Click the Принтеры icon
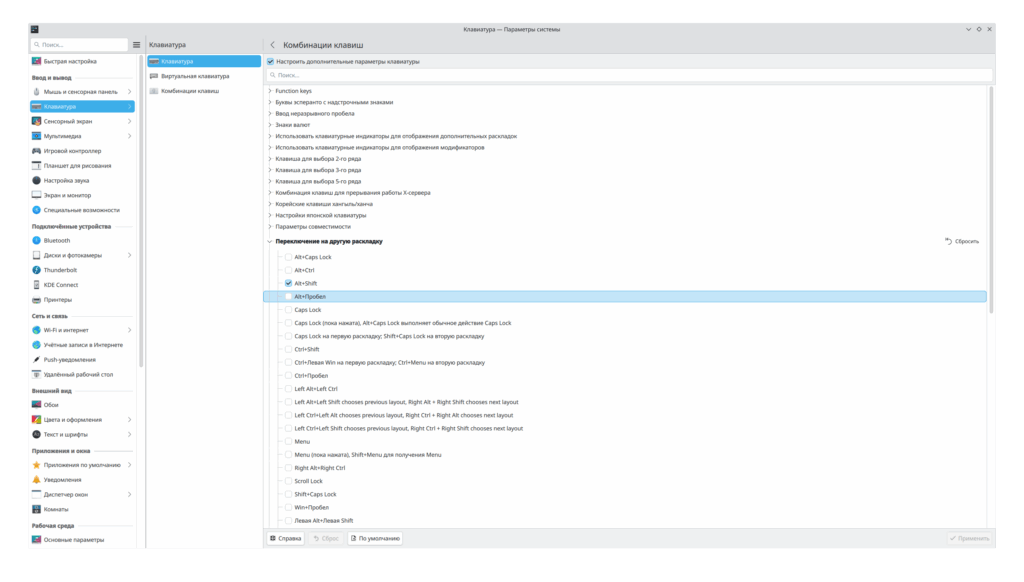This screenshot has width=1024, height=582. [x=37, y=300]
